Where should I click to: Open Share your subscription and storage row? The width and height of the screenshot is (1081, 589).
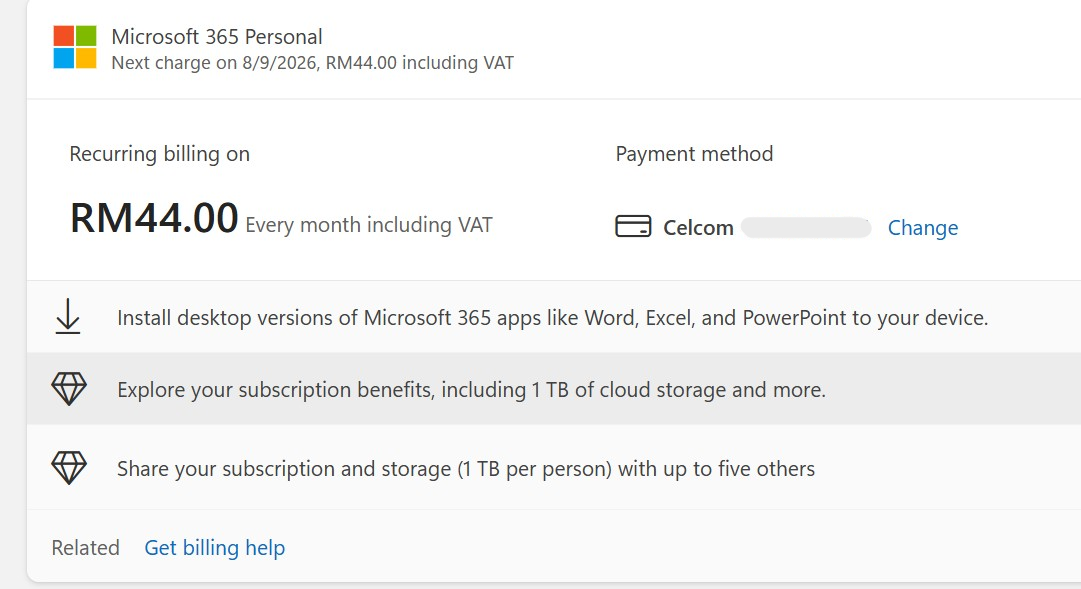[x=554, y=468]
